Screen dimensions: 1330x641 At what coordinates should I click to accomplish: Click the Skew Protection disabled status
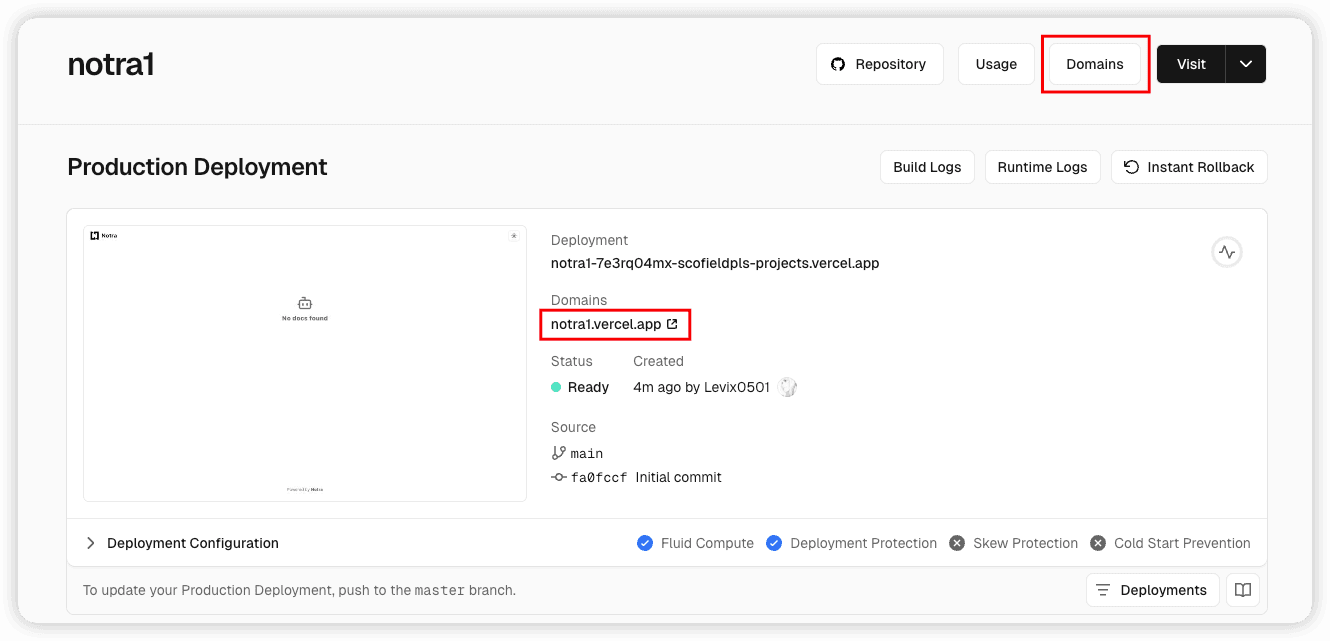(x=956, y=543)
